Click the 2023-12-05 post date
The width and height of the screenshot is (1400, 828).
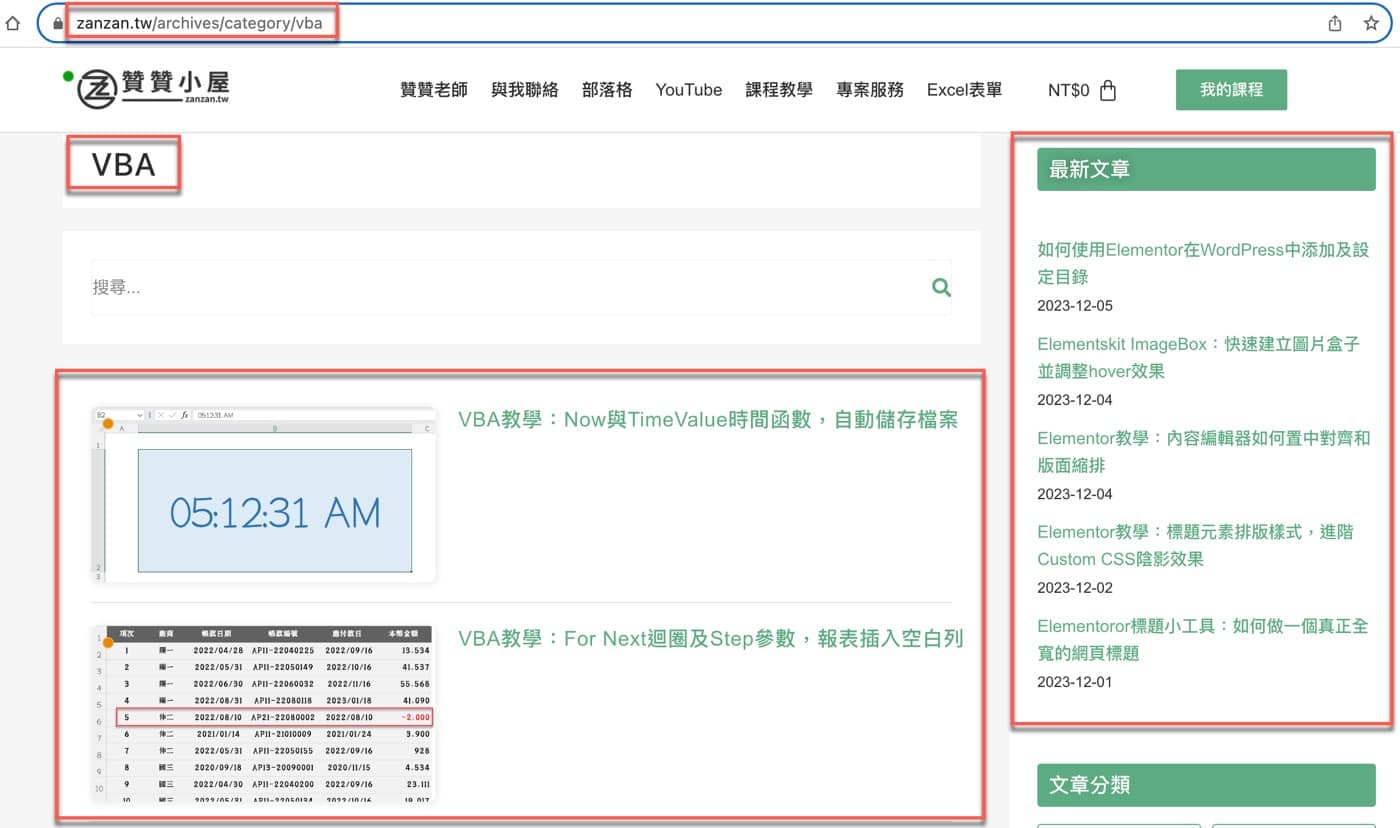(x=1075, y=306)
